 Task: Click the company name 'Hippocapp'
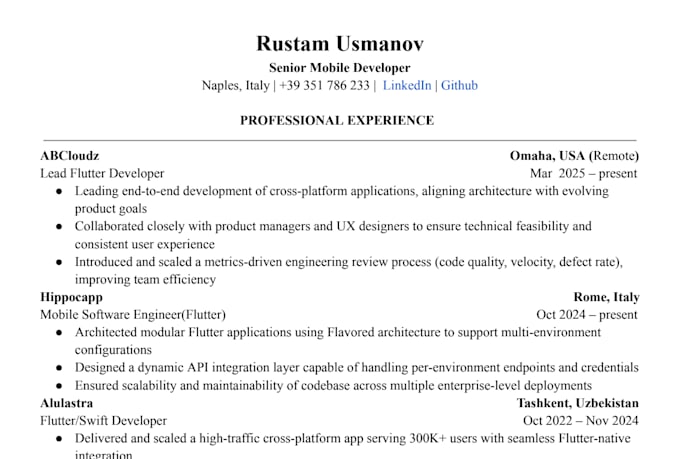click(x=72, y=297)
